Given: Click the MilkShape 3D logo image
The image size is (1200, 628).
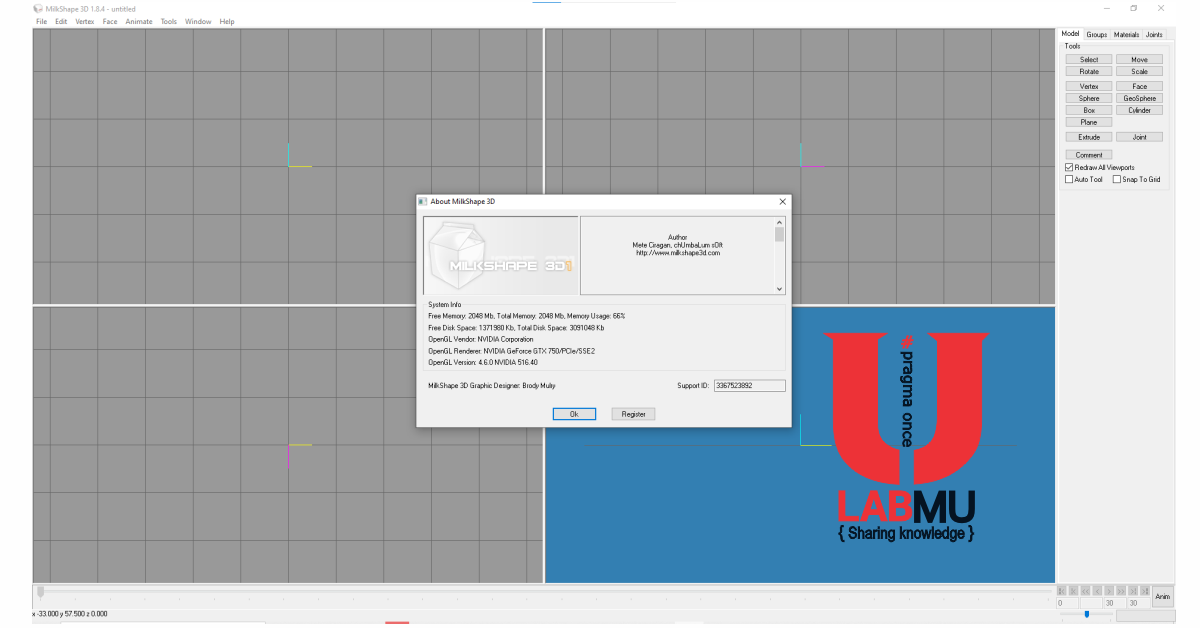Looking at the screenshot, I should tap(500, 256).
